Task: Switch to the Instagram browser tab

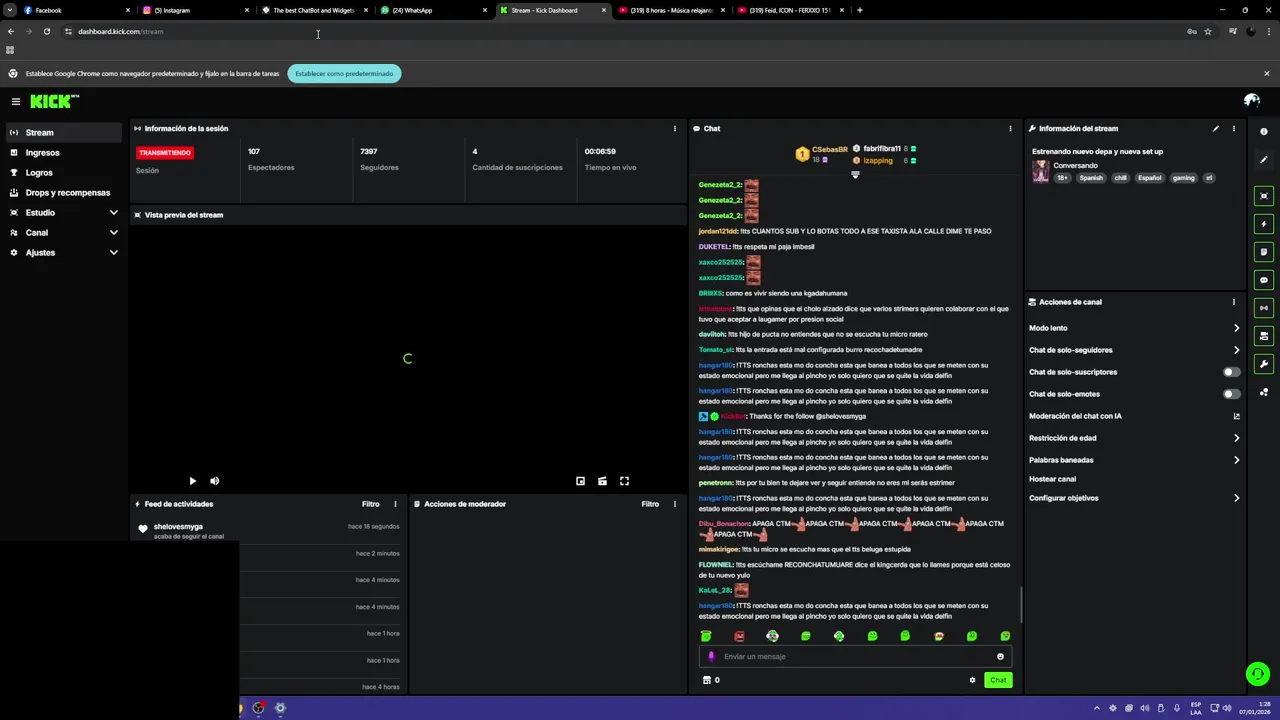Action: coord(195,10)
